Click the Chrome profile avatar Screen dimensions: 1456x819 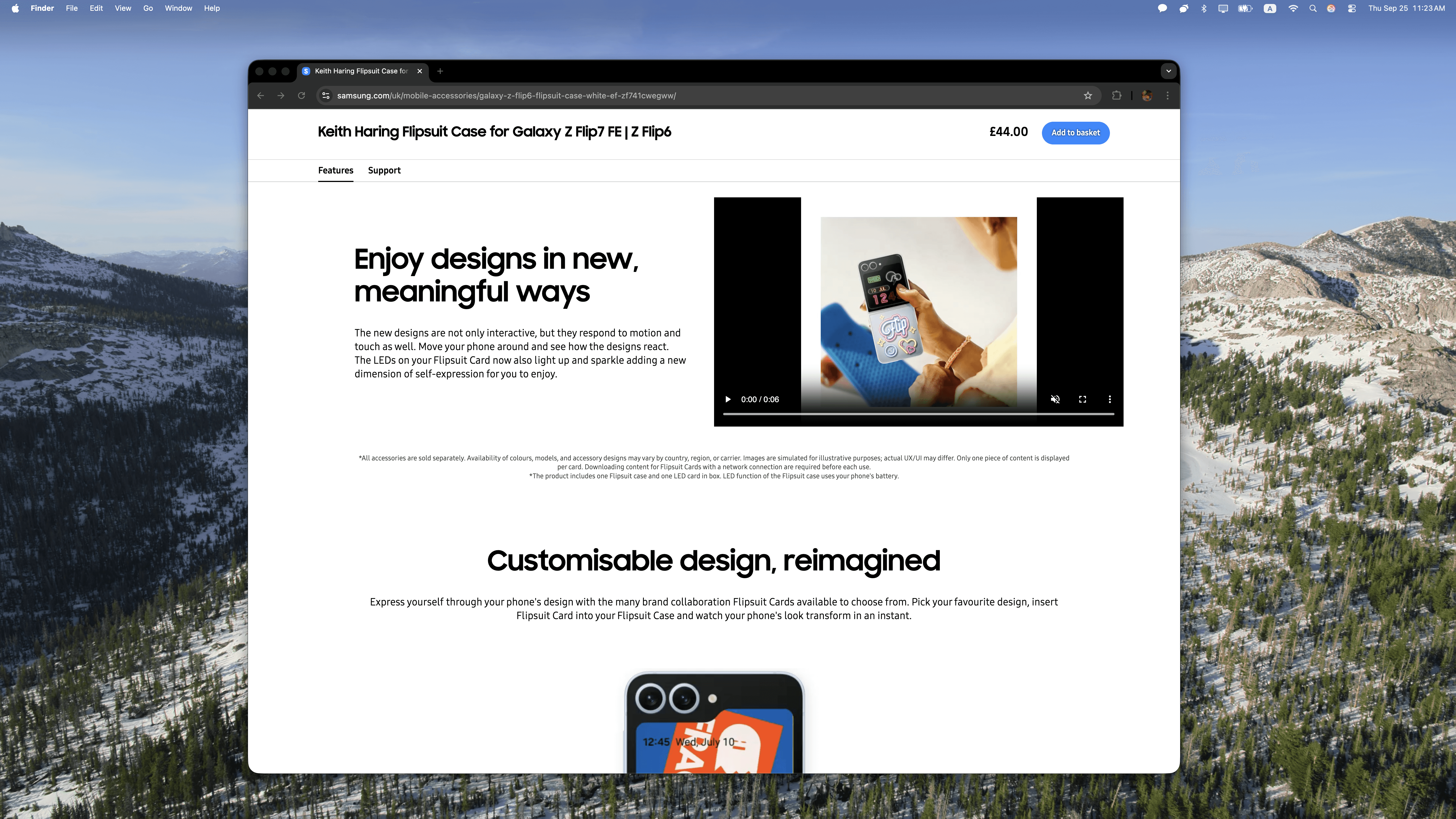pos(1147,96)
